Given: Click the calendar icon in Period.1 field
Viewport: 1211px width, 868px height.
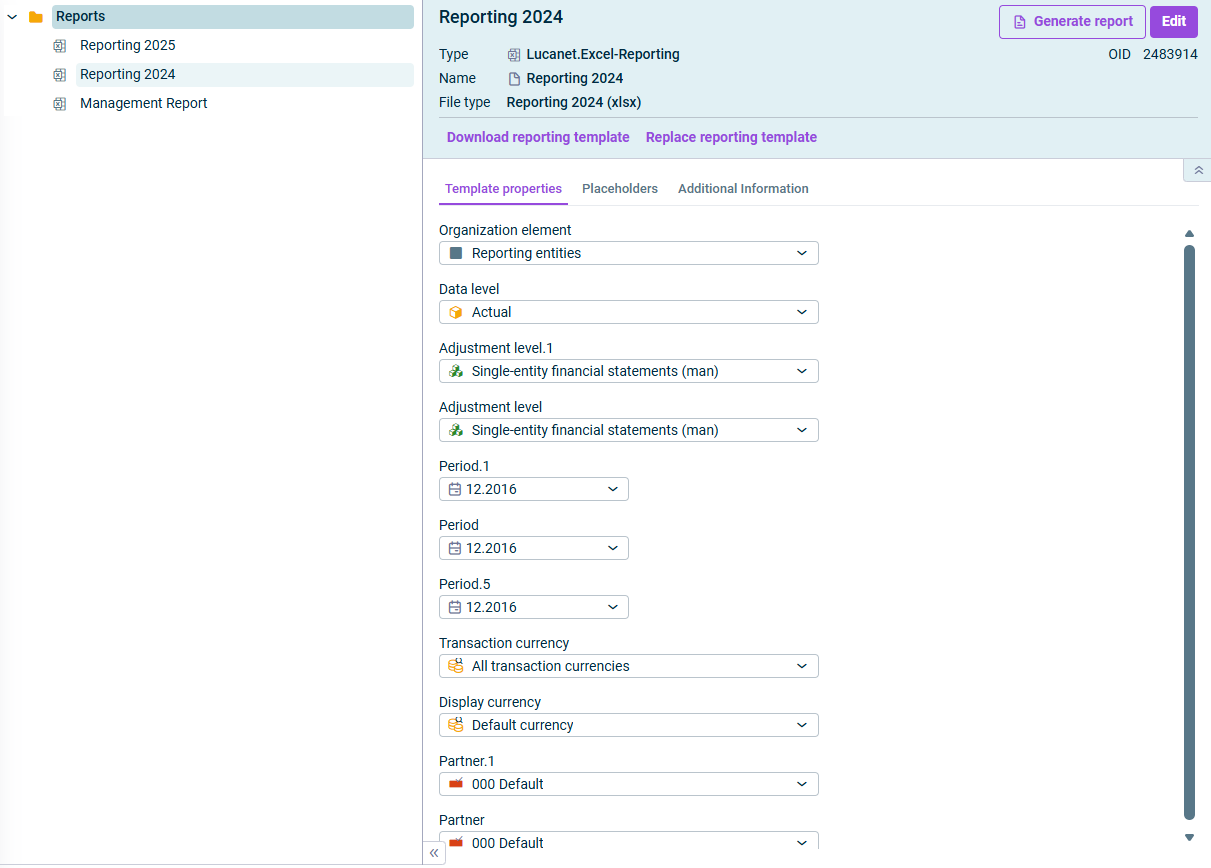Looking at the screenshot, I should pos(455,490).
